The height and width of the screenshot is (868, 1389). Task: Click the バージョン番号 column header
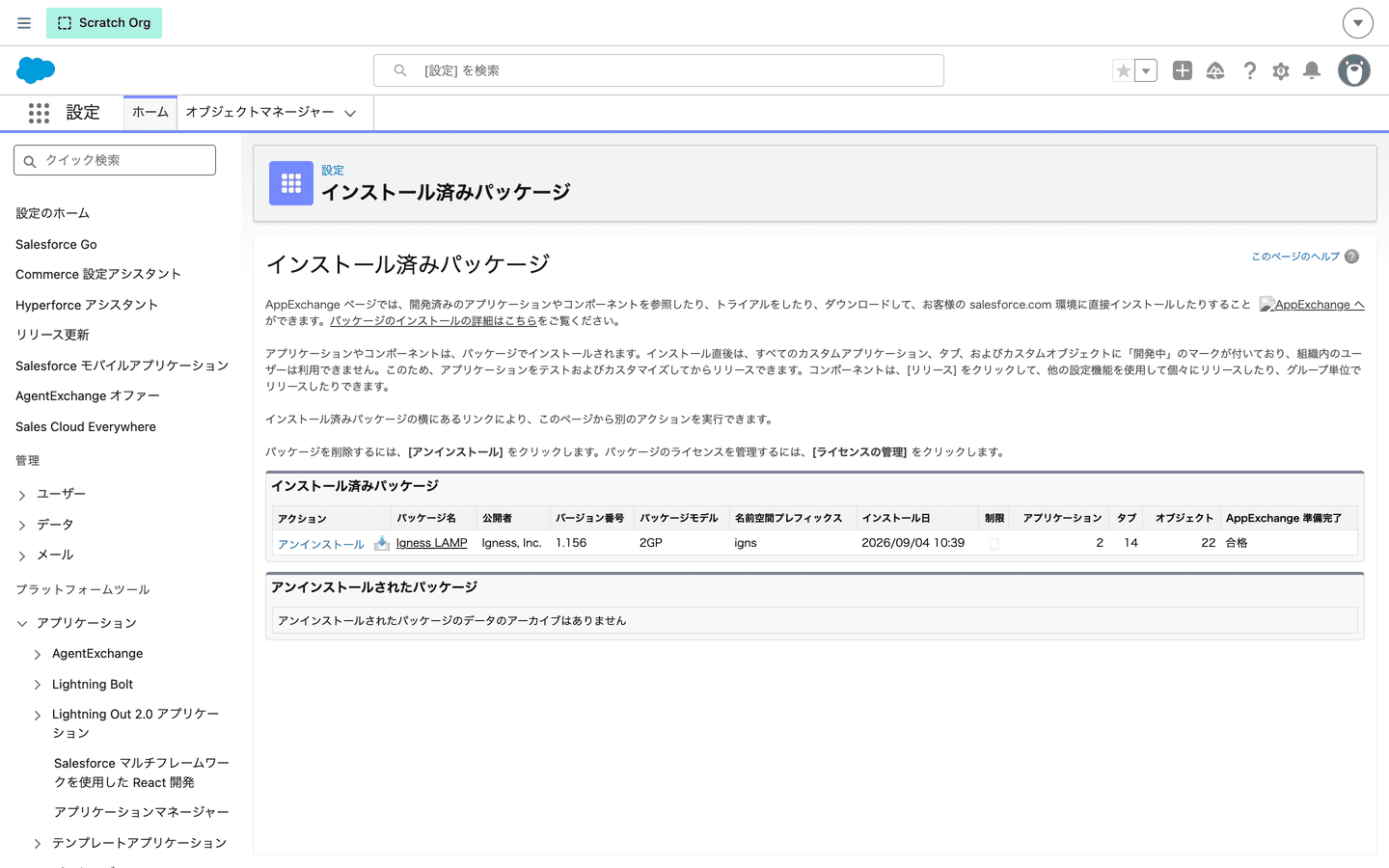click(589, 518)
